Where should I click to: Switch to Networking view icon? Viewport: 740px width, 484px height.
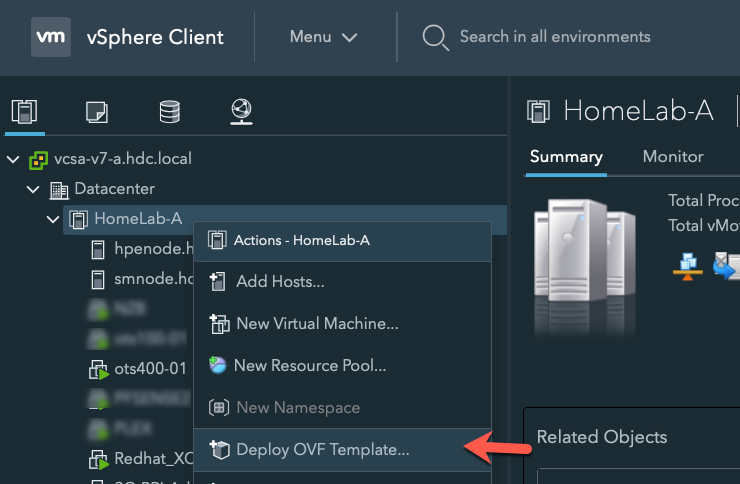pos(242,112)
